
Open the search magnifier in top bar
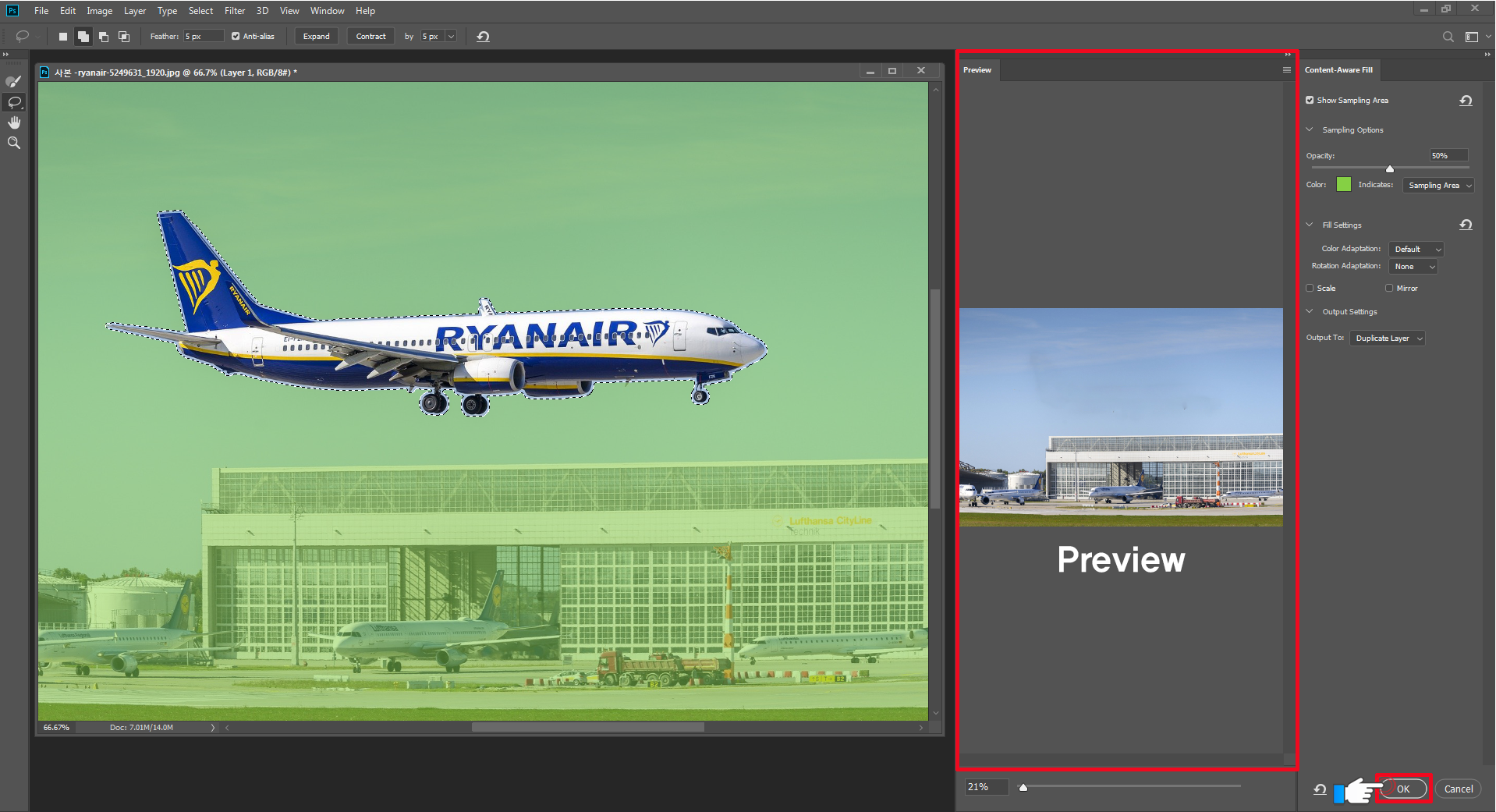pos(1448,37)
